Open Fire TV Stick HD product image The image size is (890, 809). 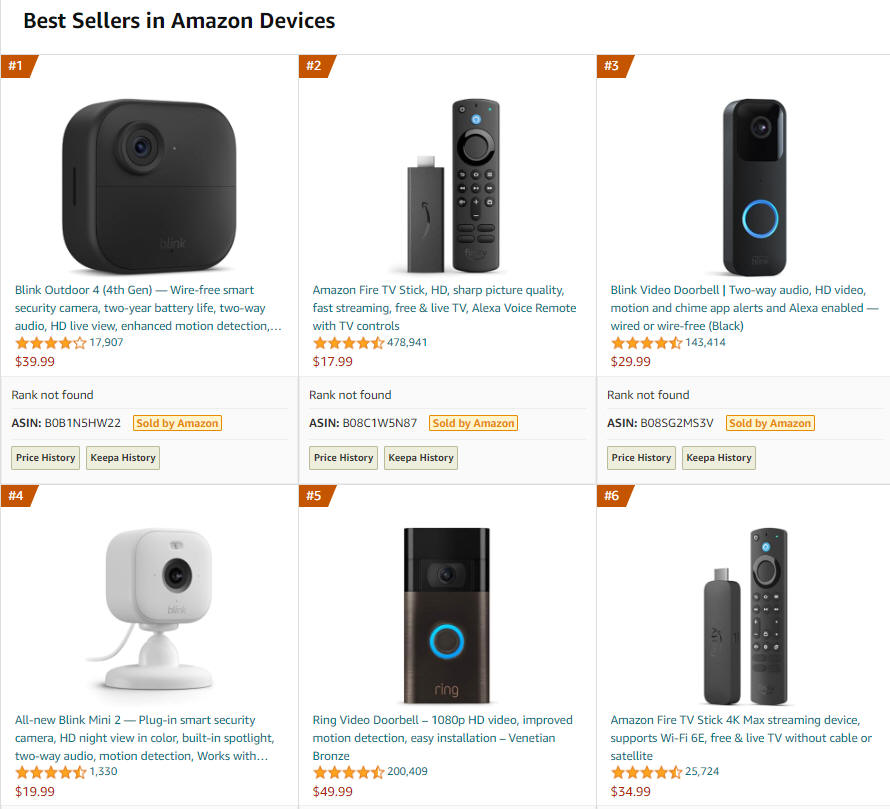[x=447, y=186]
